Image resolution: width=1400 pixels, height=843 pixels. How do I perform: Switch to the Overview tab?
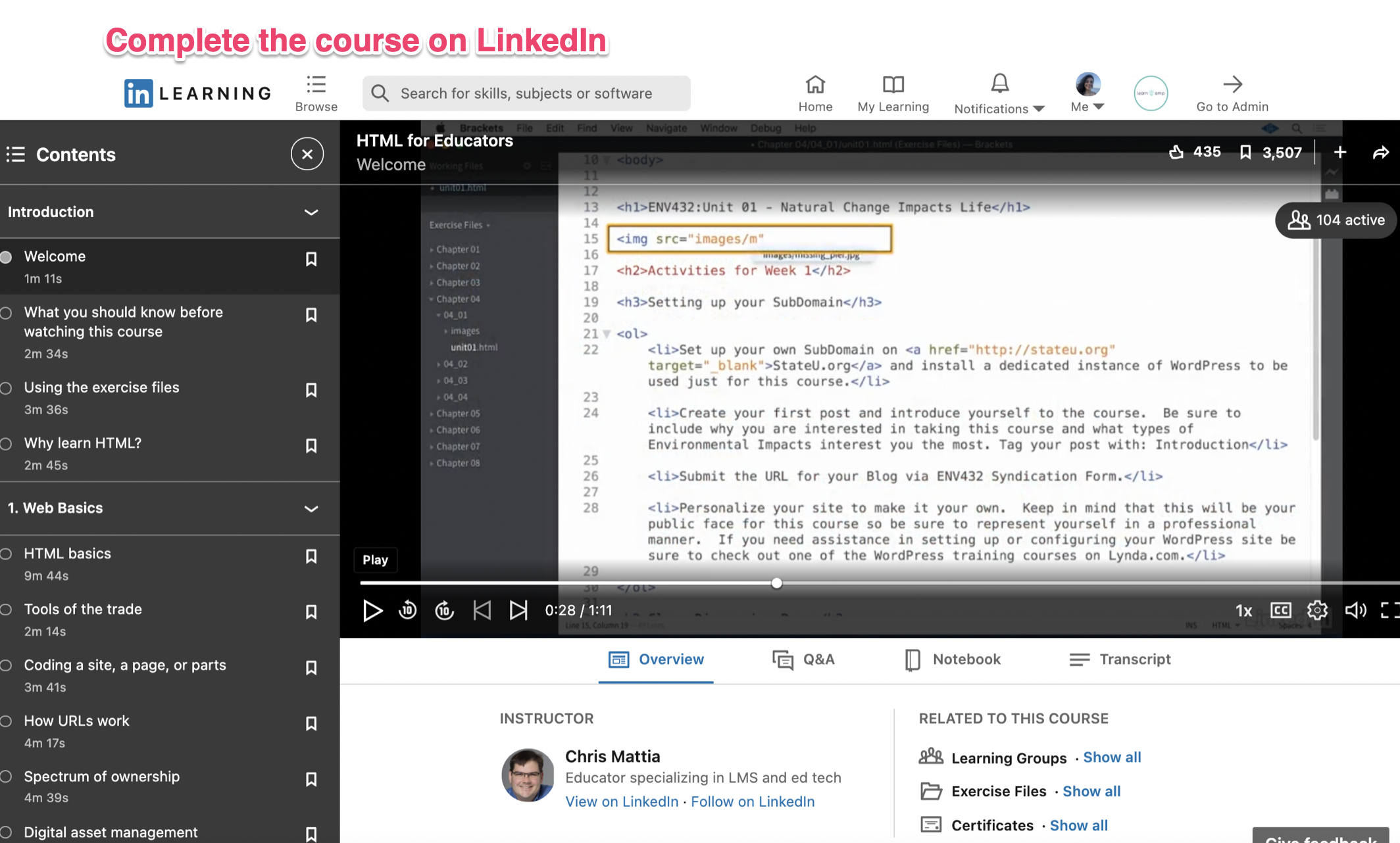coord(656,660)
